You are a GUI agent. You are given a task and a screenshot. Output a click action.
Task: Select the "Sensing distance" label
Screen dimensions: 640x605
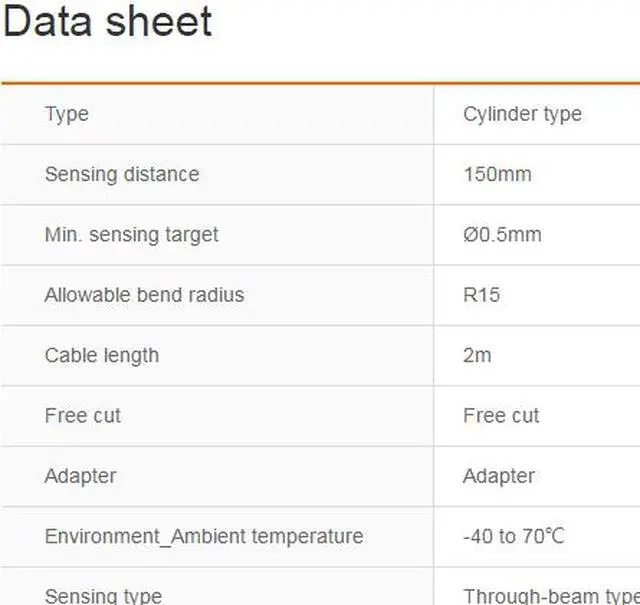coord(121,174)
